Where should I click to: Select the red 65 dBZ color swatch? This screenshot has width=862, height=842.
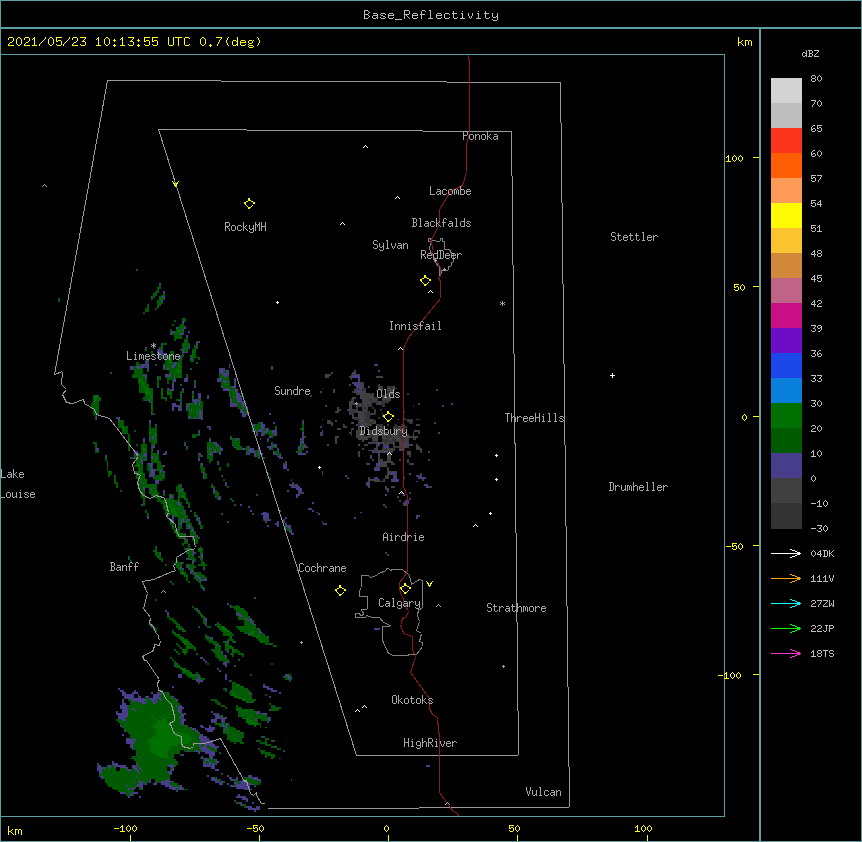[786, 141]
